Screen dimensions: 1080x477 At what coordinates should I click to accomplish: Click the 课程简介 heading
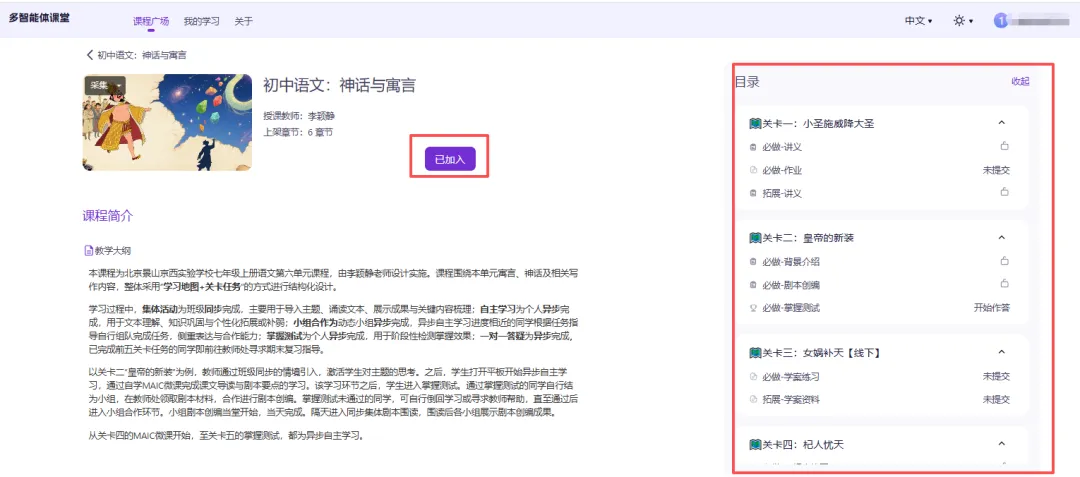108,216
